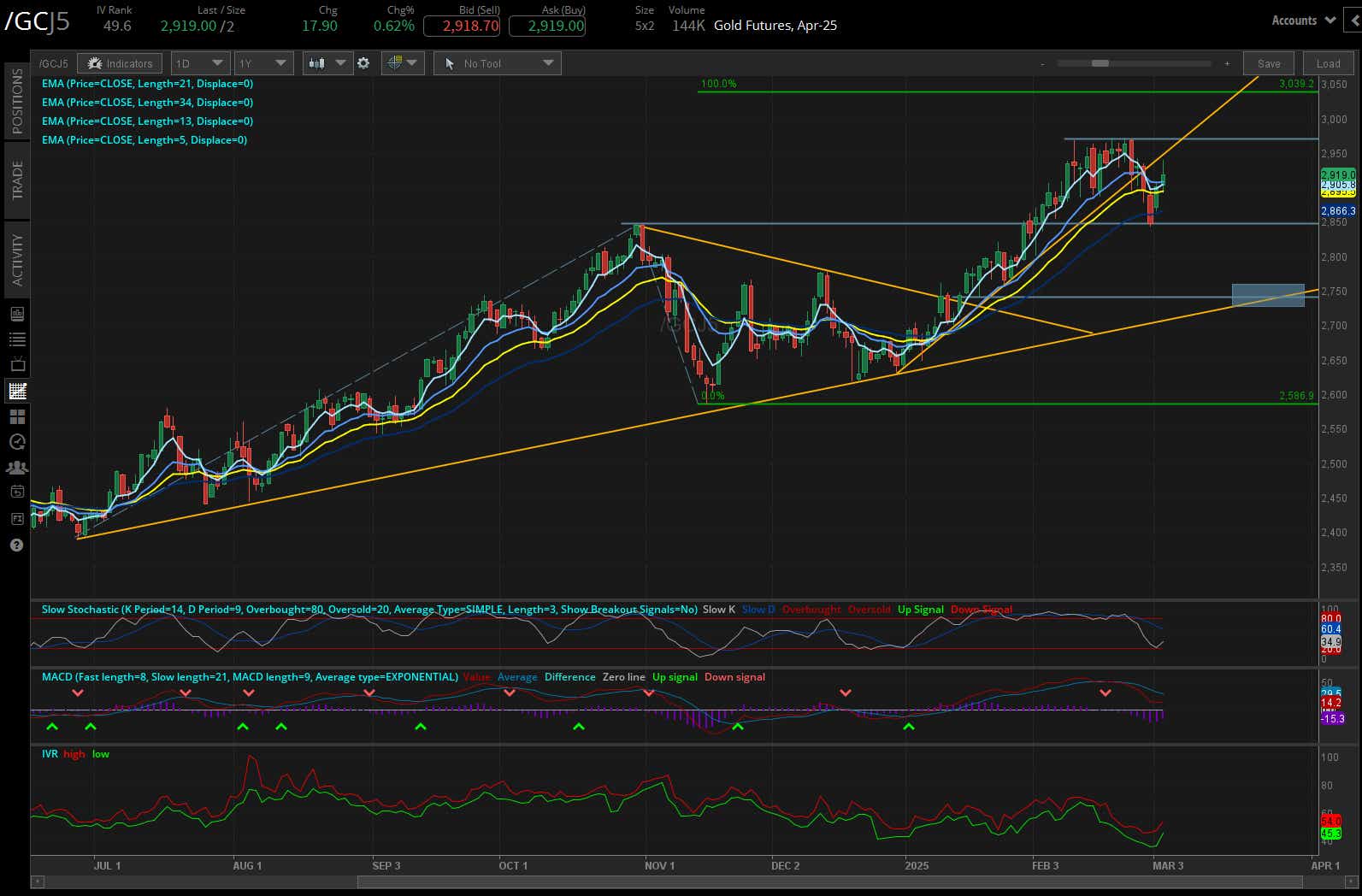
Task: Click the Bid (Sell) 2,918.70 button
Action: pos(463,26)
